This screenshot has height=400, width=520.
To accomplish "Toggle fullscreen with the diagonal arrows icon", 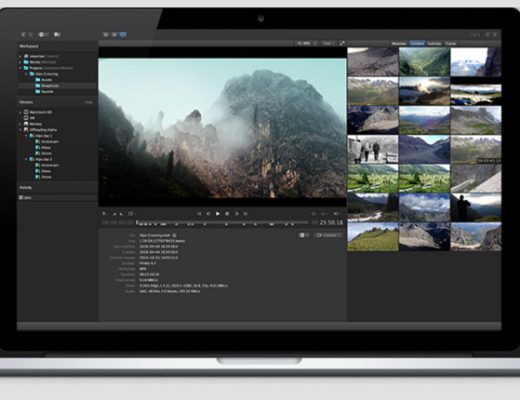I will (342, 43).
